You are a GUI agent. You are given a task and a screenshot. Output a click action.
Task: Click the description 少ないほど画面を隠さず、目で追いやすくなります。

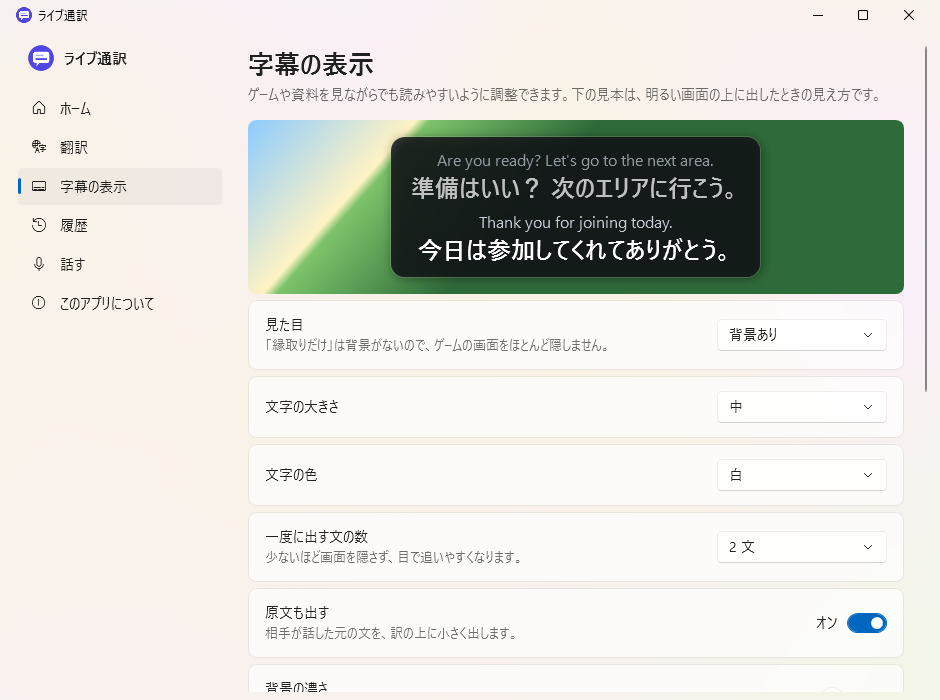click(394, 557)
